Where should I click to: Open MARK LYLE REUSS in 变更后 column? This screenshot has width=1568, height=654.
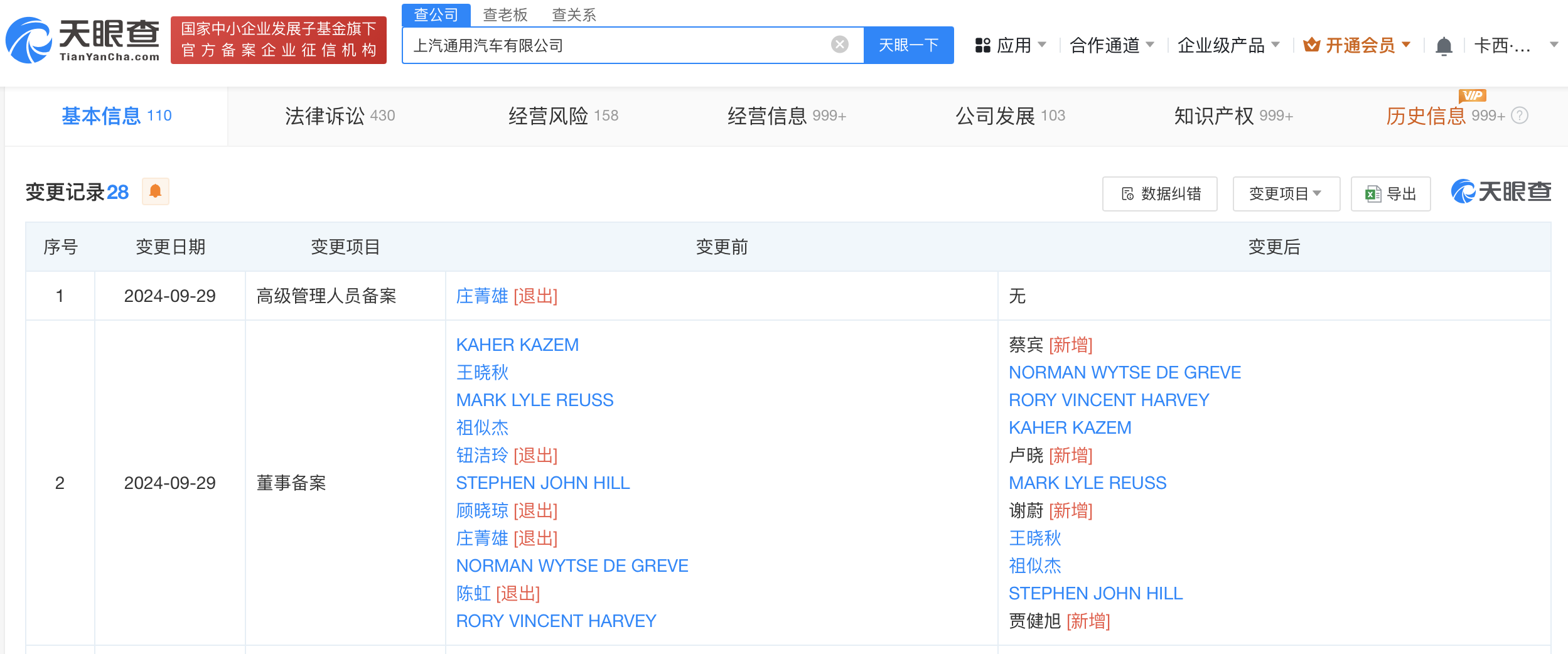coord(1088,483)
